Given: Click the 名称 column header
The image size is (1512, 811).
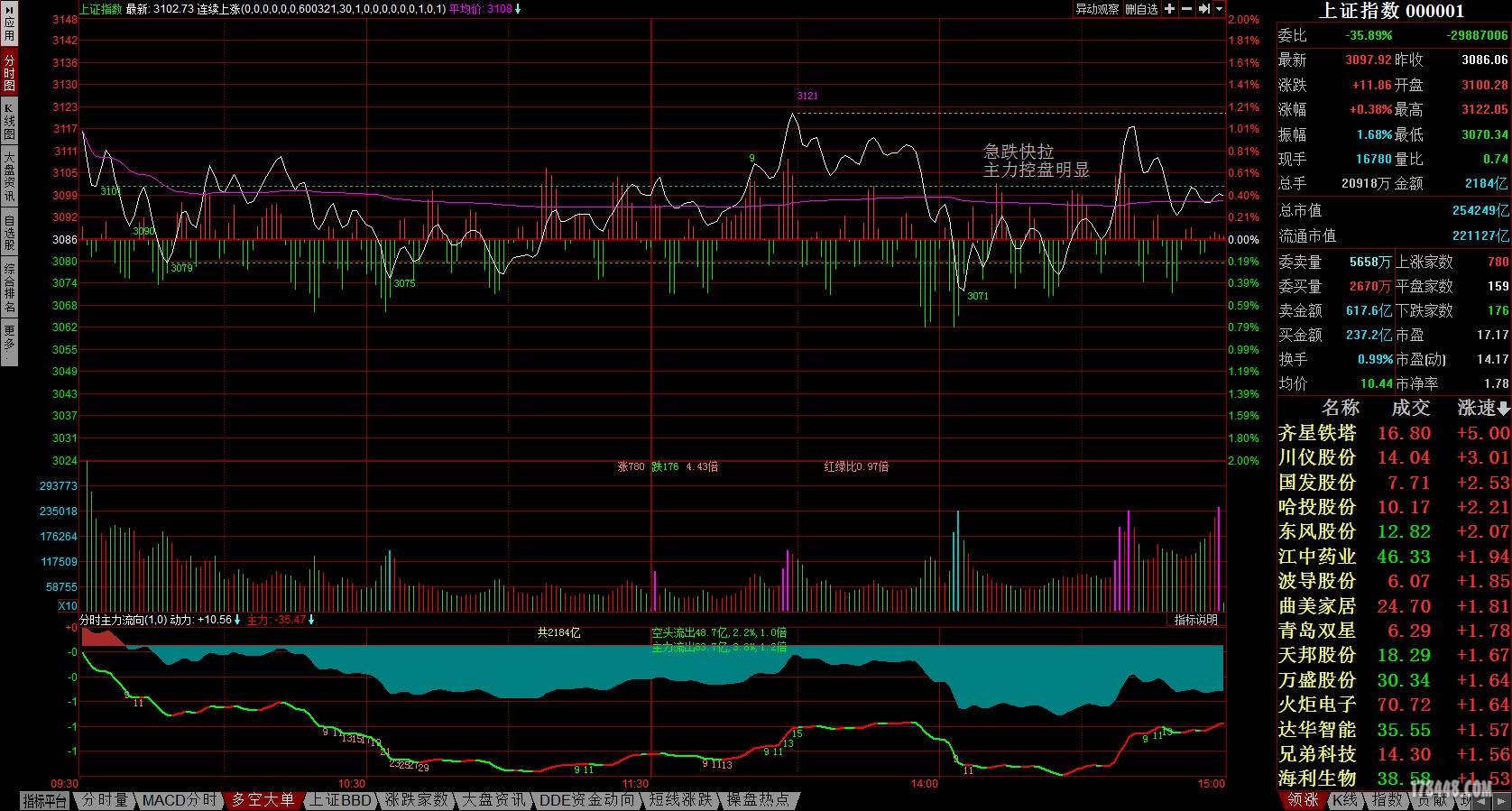Looking at the screenshot, I should (x=1340, y=408).
